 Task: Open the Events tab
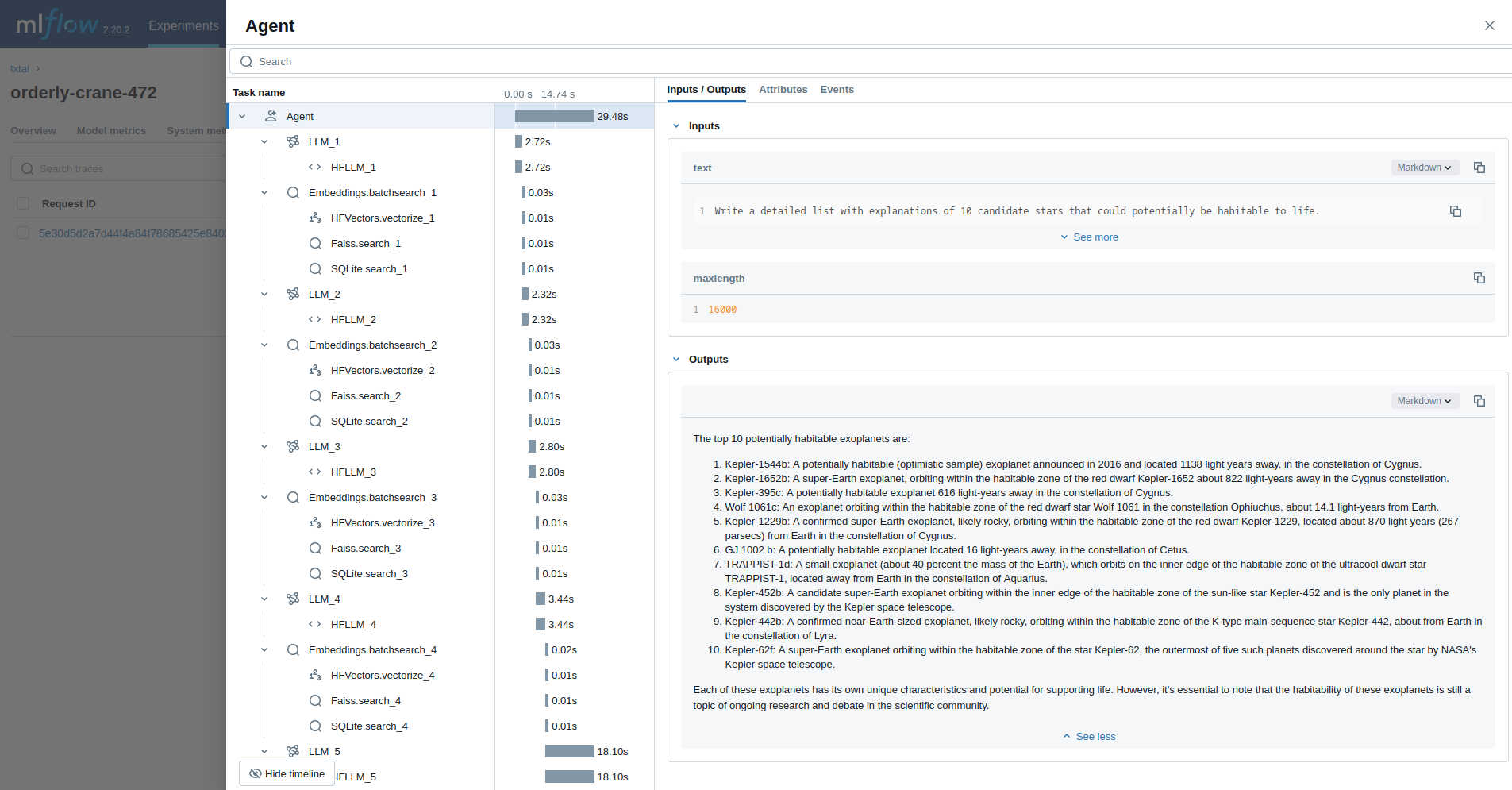[837, 90]
